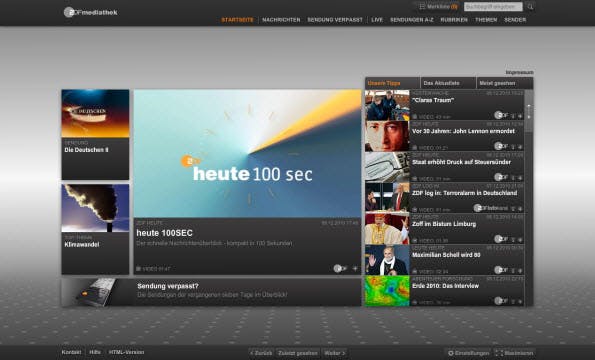The height and width of the screenshot is (360, 595).
Task: Open "Erde 2010: Das Interview" title
Action: click(445, 286)
